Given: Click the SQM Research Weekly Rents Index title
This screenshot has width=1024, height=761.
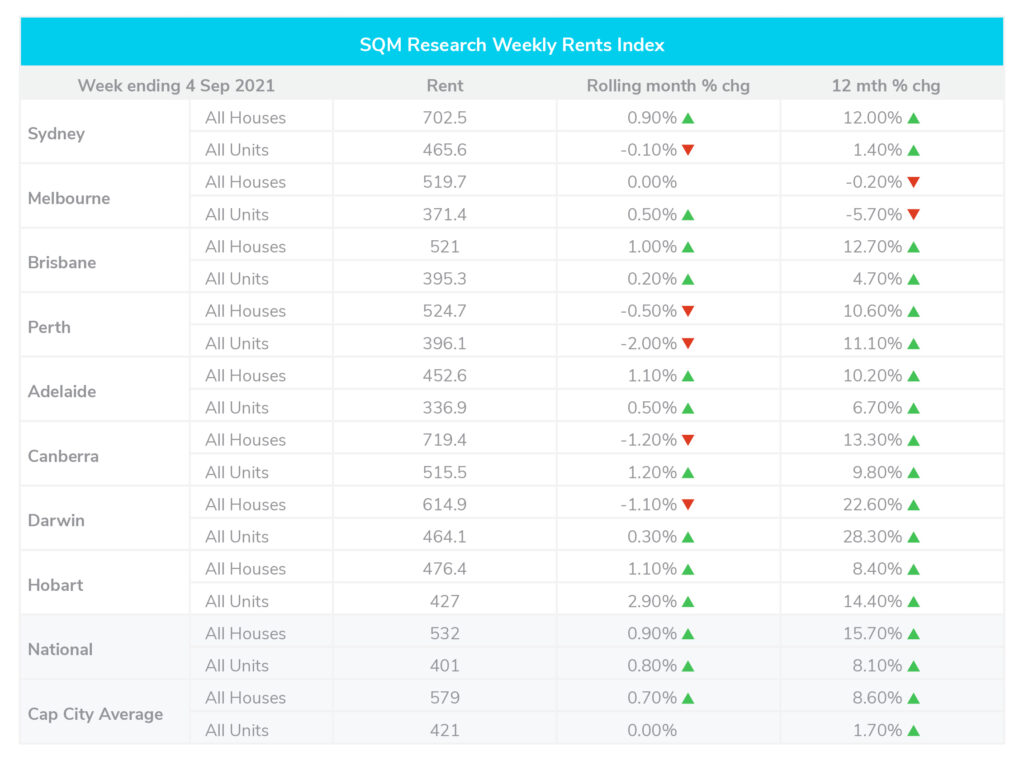Looking at the screenshot, I should [512, 44].
